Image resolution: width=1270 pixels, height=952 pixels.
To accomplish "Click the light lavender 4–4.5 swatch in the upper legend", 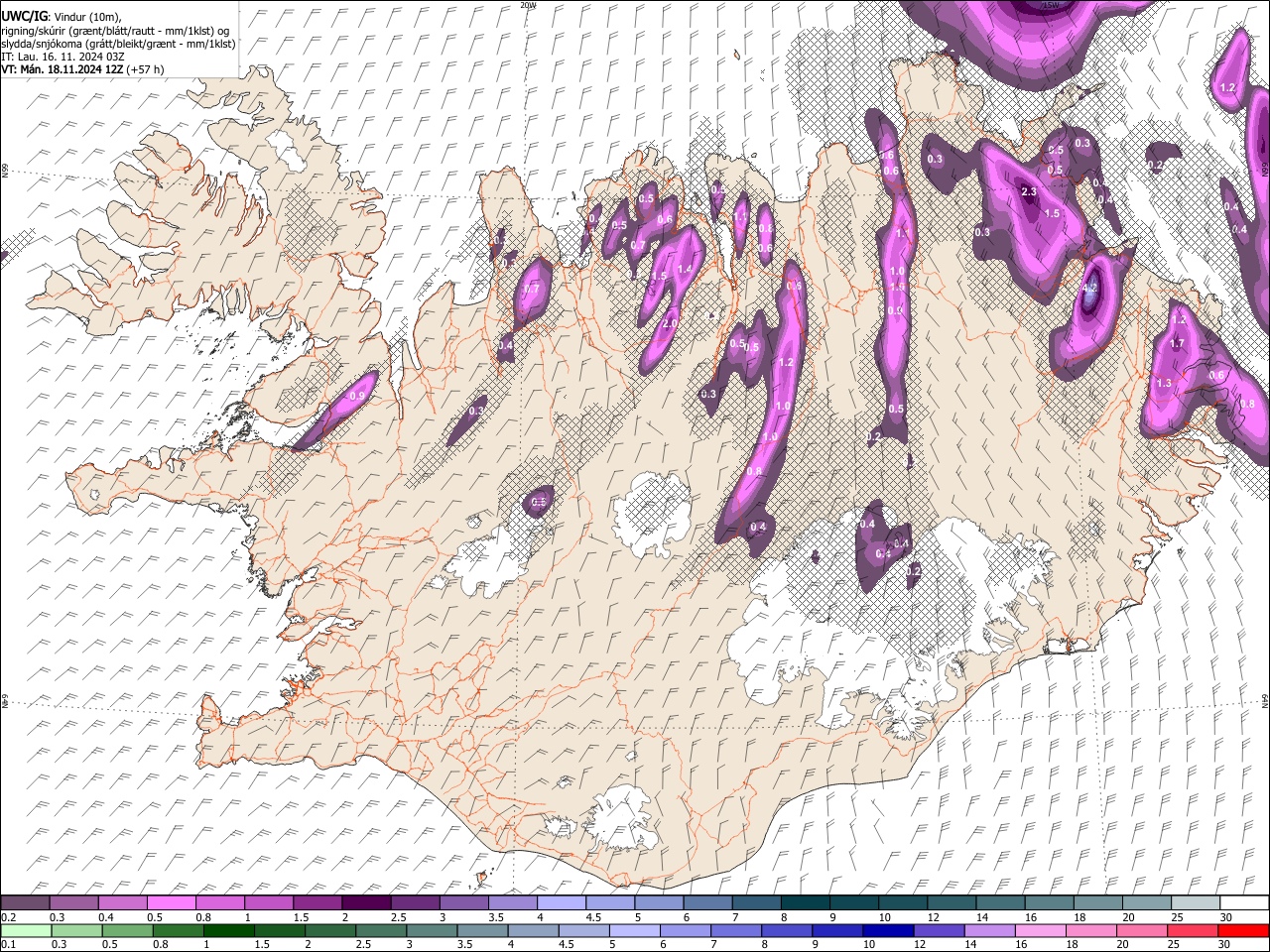I will [561, 903].
